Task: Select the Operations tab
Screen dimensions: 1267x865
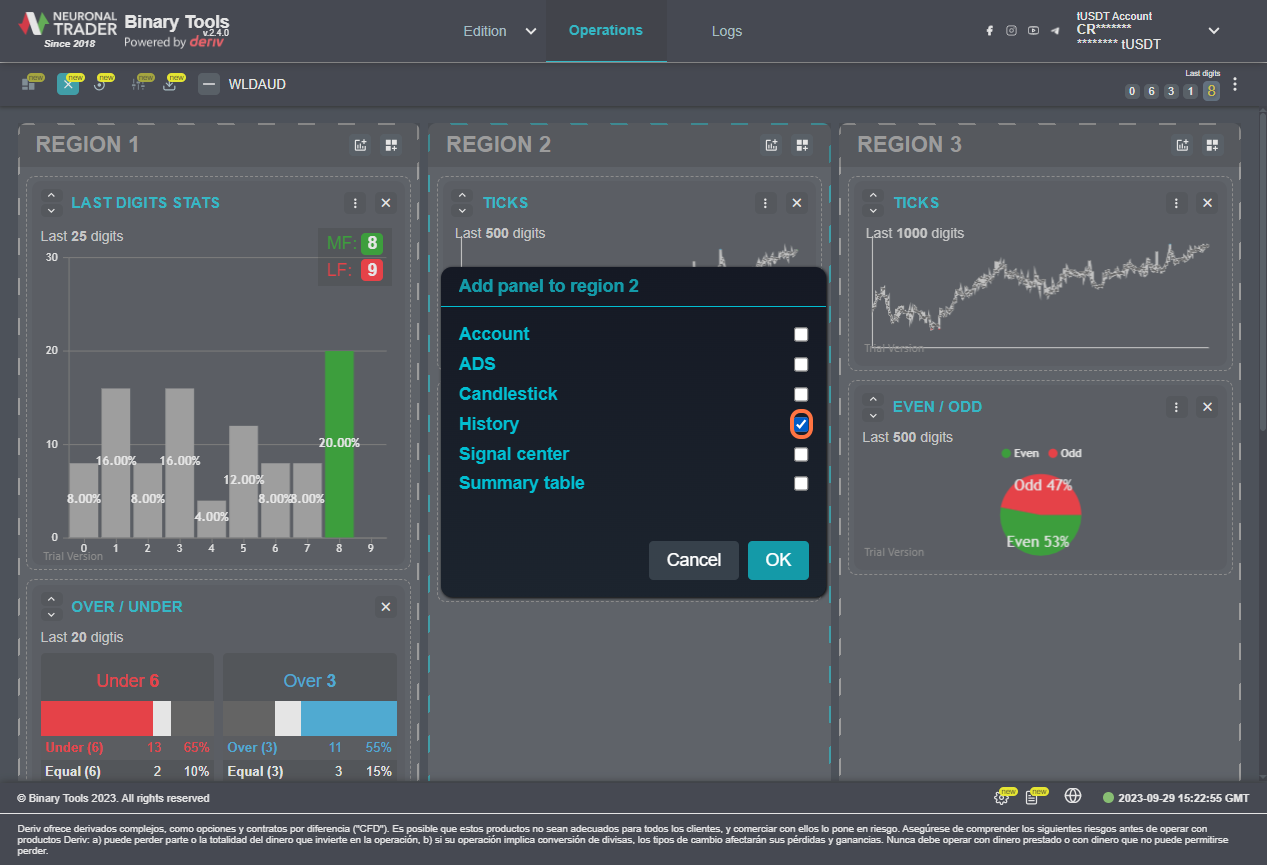Action: [x=605, y=30]
